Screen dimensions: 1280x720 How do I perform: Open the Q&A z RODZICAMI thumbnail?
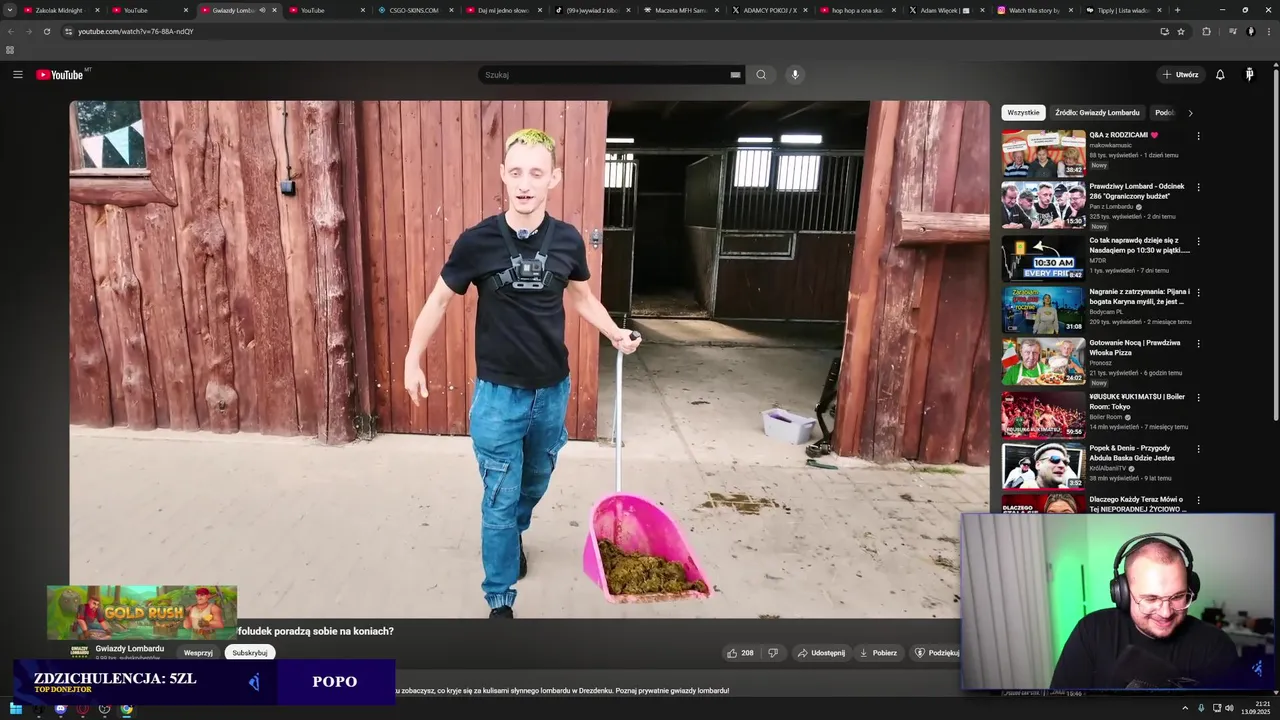tap(1043, 153)
